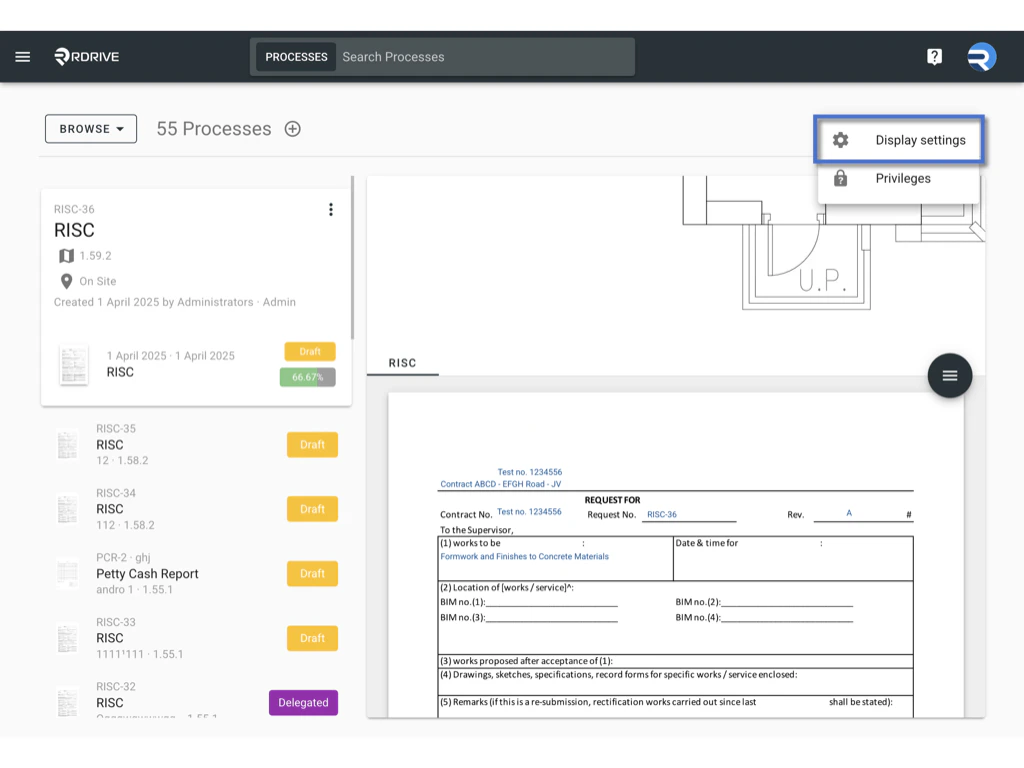This screenshot has width=1024, height=768.
Task: Click the Draft badge on RISC-36 card
Action: [310, 351]
